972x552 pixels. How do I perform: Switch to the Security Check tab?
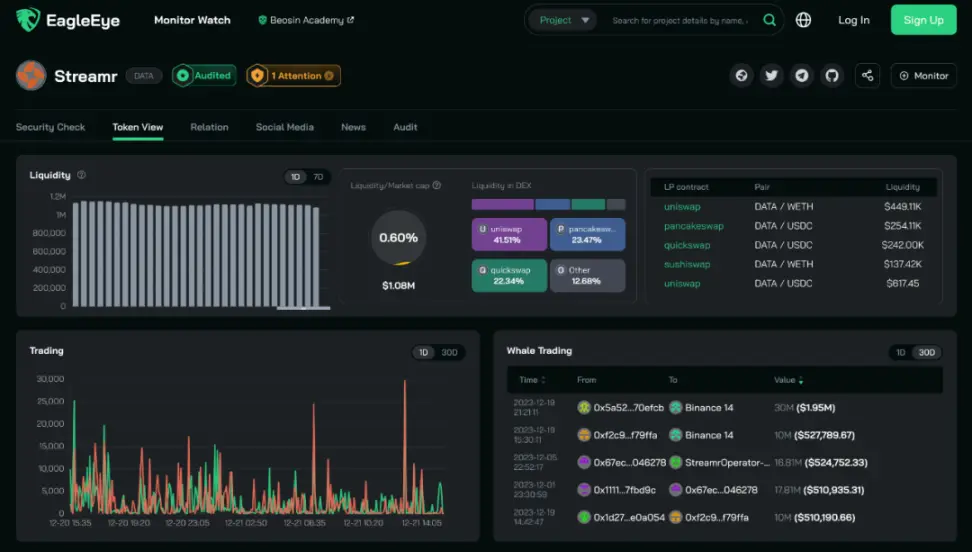click(x=50, y=127)
